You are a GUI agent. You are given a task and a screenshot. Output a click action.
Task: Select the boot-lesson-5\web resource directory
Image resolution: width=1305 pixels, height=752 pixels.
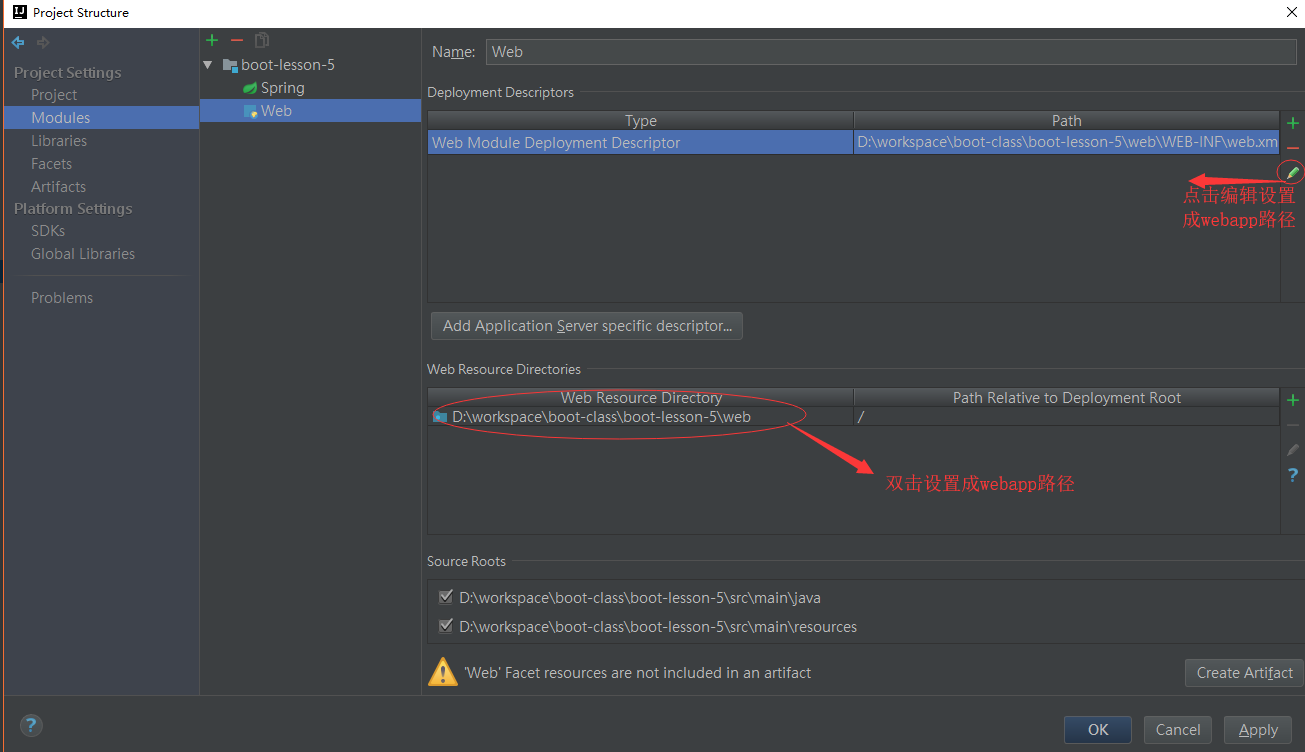point(641,417)
